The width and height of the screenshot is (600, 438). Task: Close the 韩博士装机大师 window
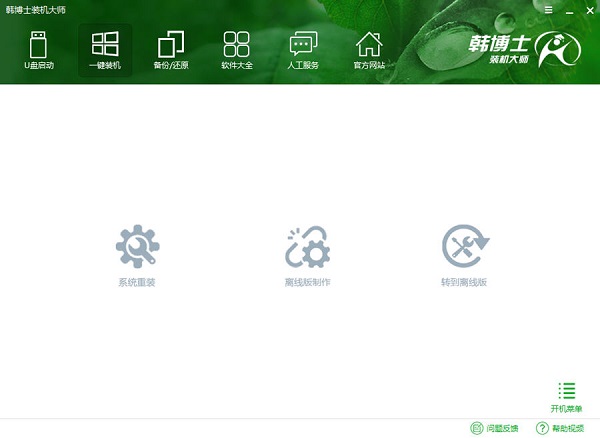pyautogui.click(x=590, y=11)
